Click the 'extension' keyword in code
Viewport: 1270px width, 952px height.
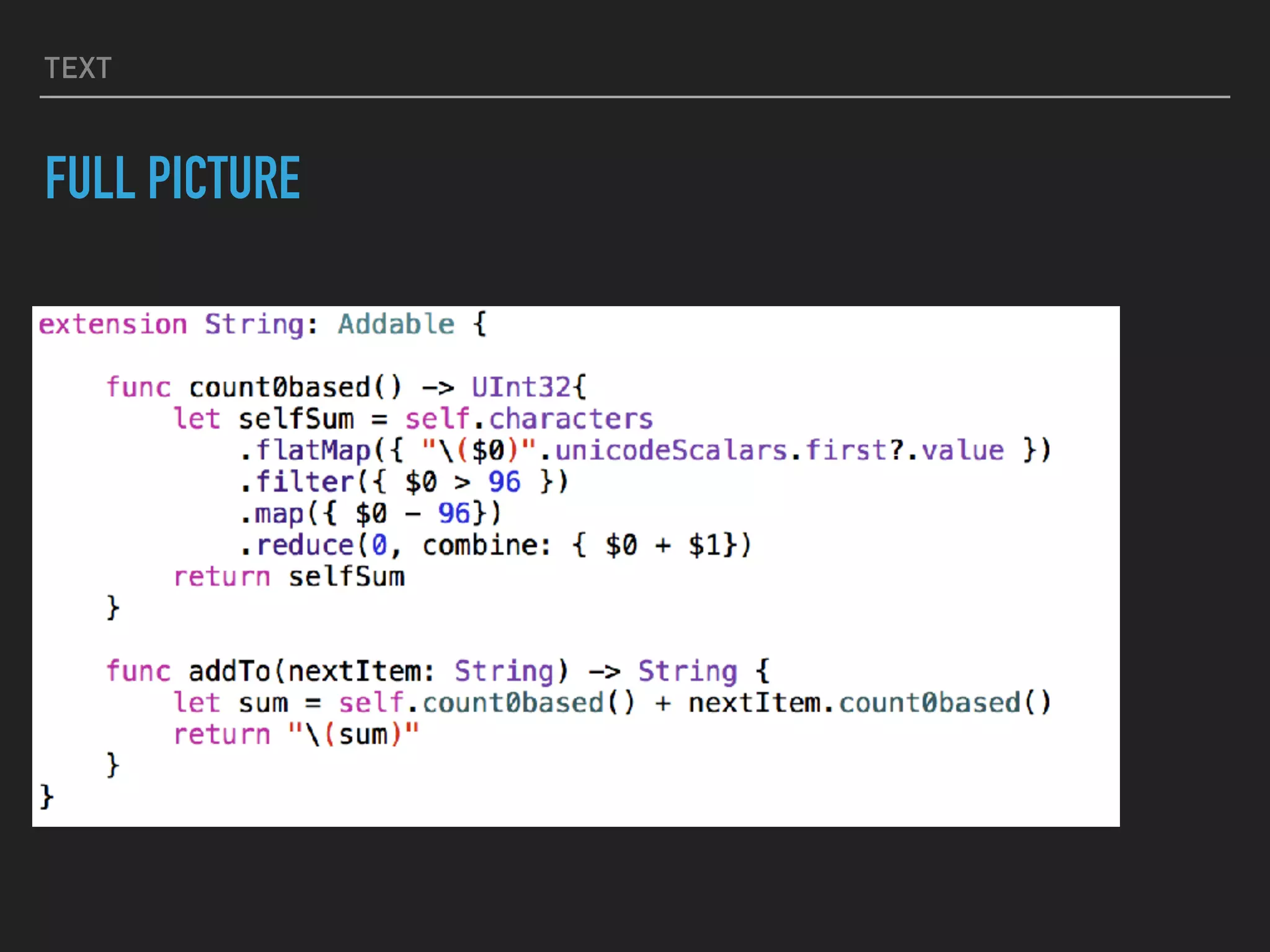(x=113, y=325)
